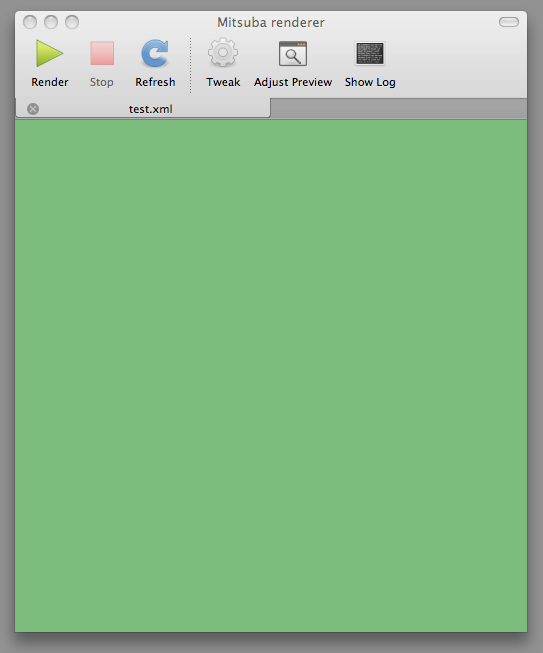The width and height of the screenshot is (543, 653).
Task: Click the blue Refresh arrow icon
Action: 155,53
